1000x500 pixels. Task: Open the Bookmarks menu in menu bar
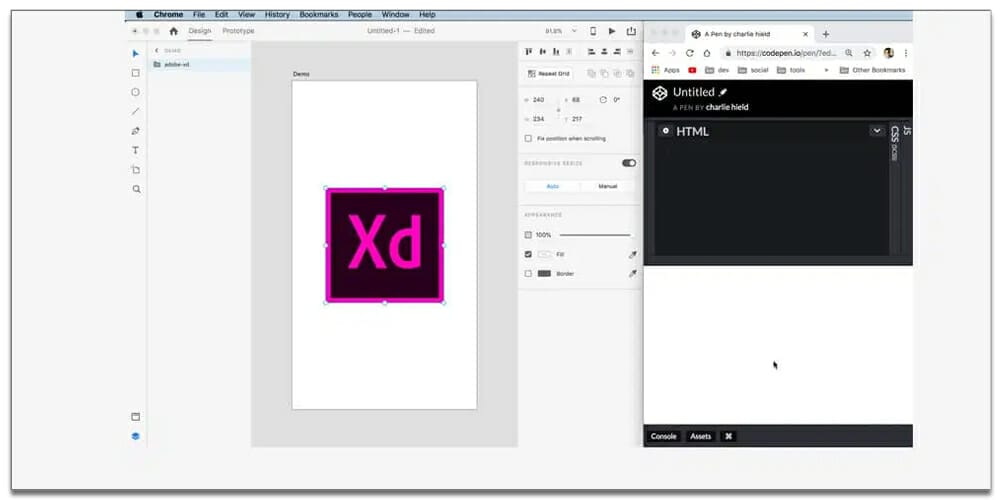click(x=319, y=14)
